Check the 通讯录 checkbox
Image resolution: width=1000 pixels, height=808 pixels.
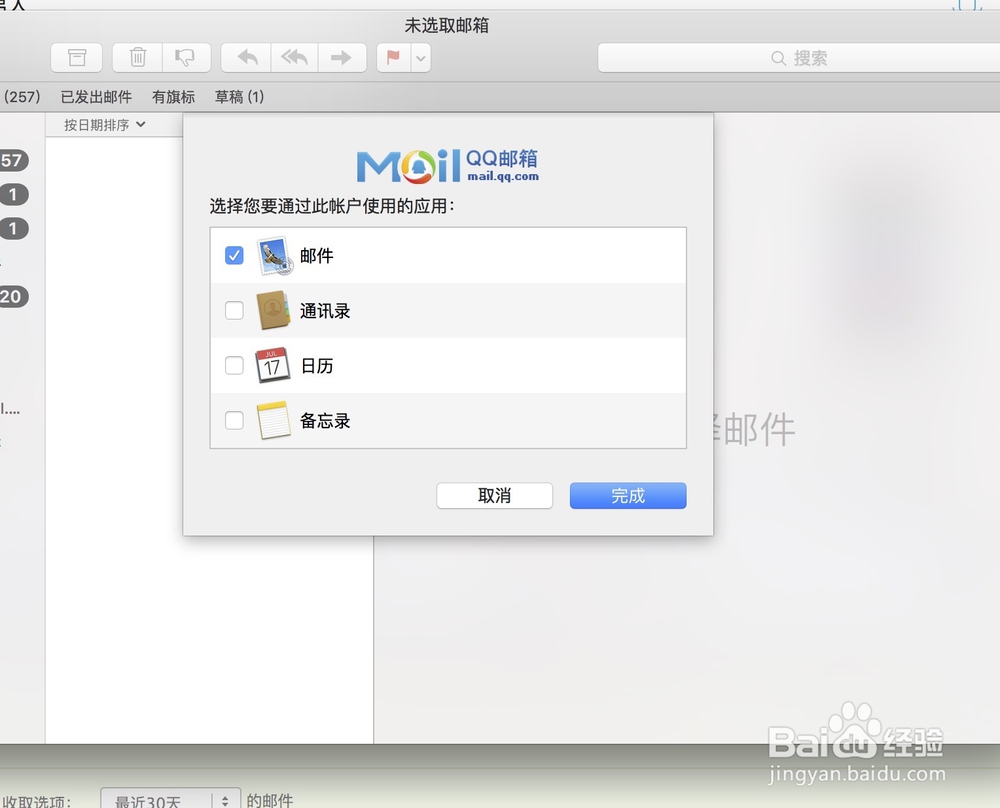(x=234, y=311)
